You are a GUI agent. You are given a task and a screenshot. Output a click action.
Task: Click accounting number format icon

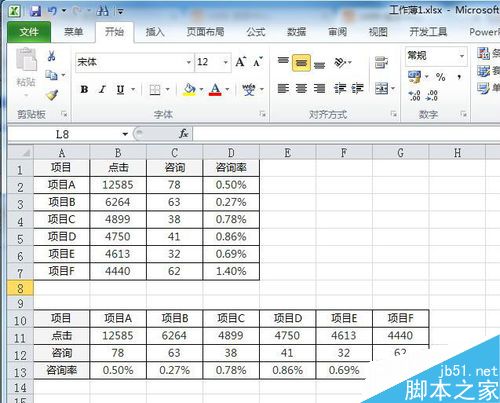414,77
